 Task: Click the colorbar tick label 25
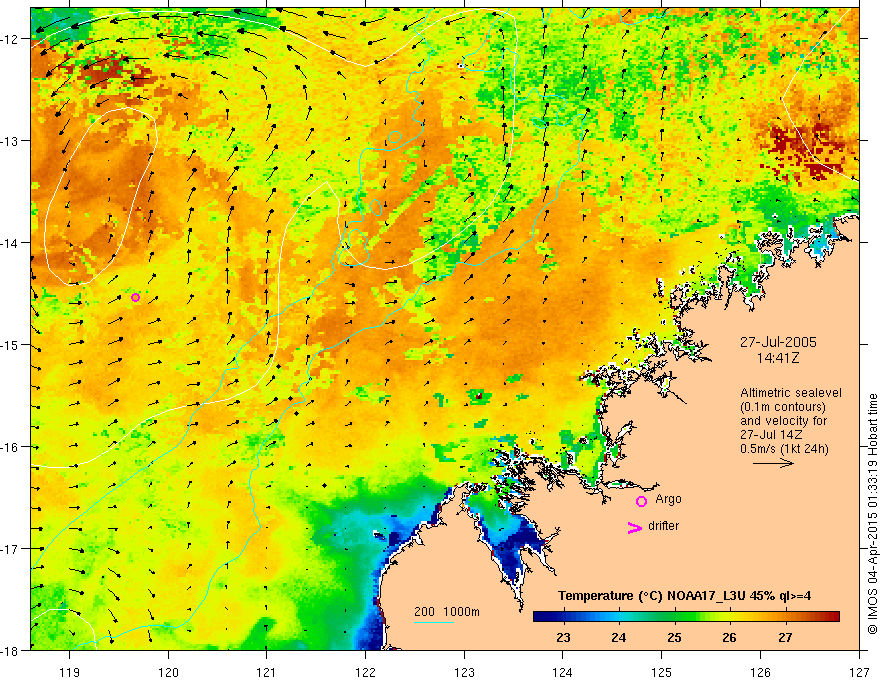[674, 637]
